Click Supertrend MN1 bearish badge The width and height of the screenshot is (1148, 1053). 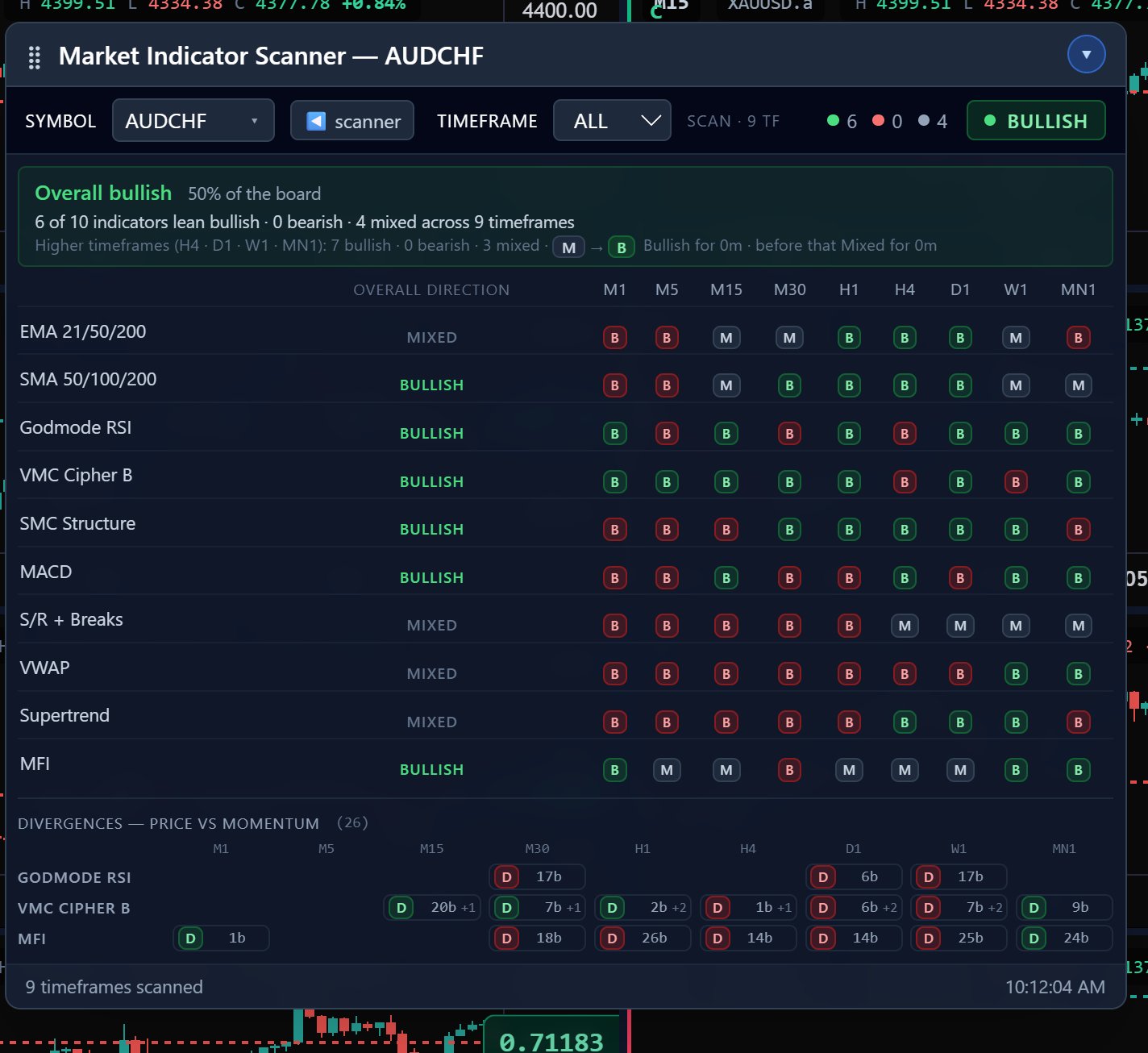click(1078, 722)
